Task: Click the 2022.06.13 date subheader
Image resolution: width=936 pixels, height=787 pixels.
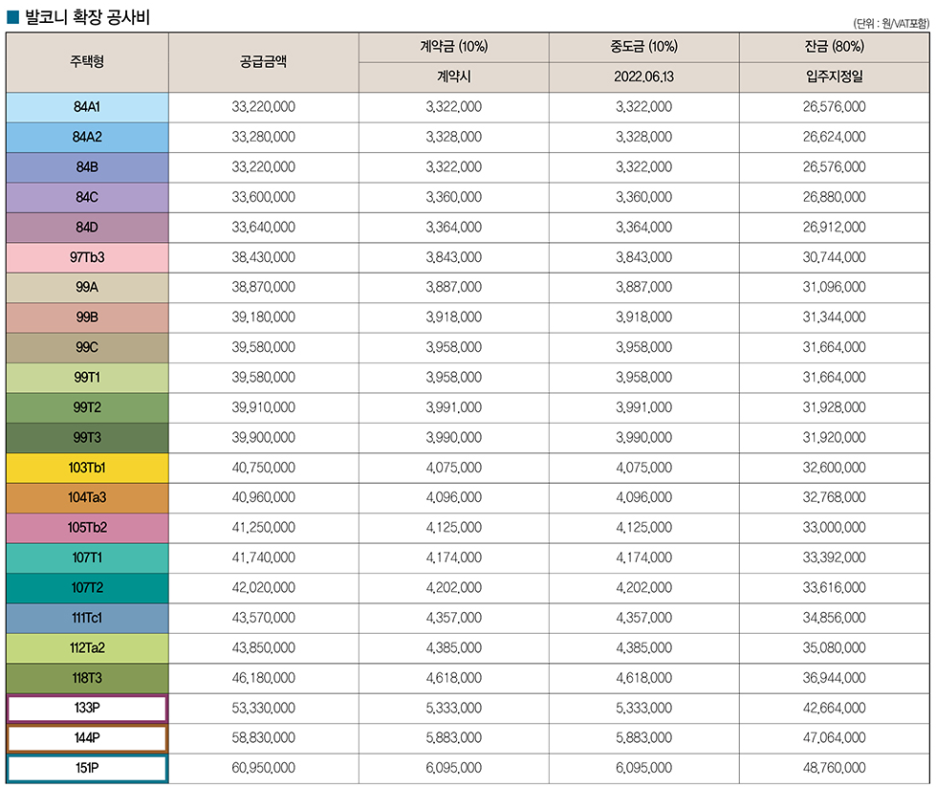Action: click(x=644, y=77)
